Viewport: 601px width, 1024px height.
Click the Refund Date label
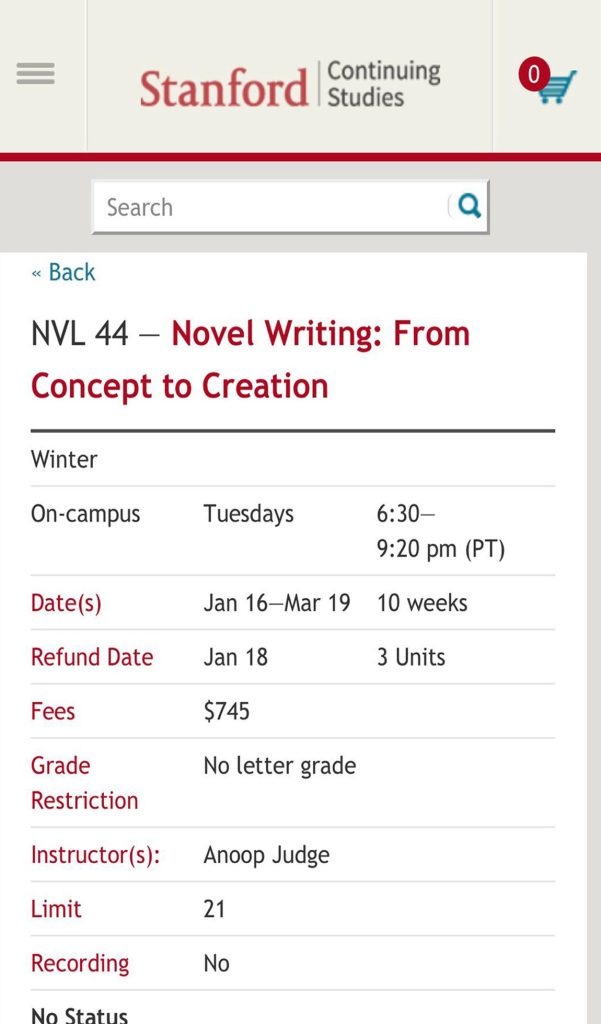point(92,657)
